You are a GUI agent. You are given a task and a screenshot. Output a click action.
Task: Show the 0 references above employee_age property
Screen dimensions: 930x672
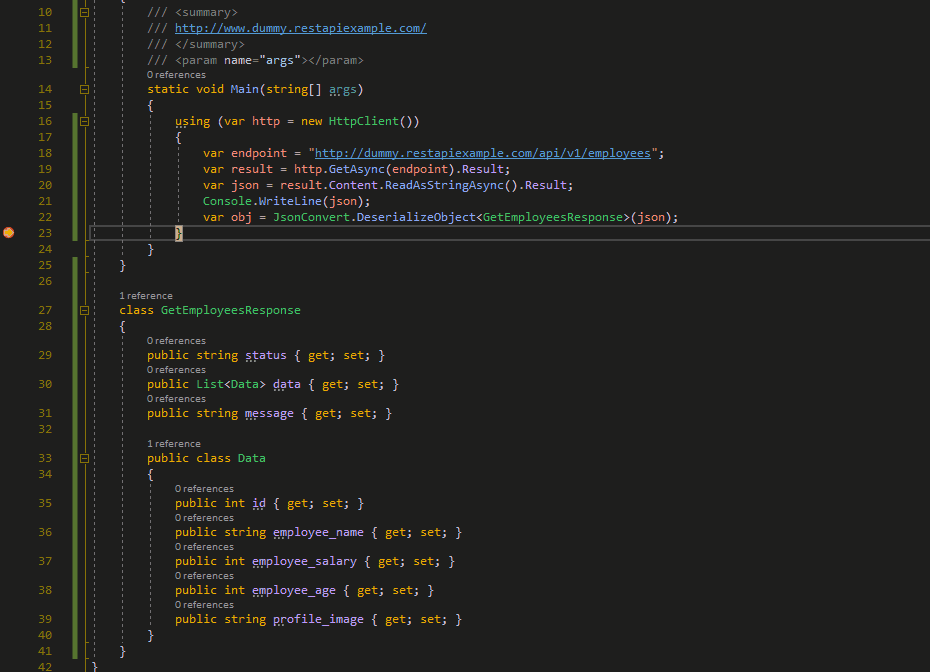point(204,576)
